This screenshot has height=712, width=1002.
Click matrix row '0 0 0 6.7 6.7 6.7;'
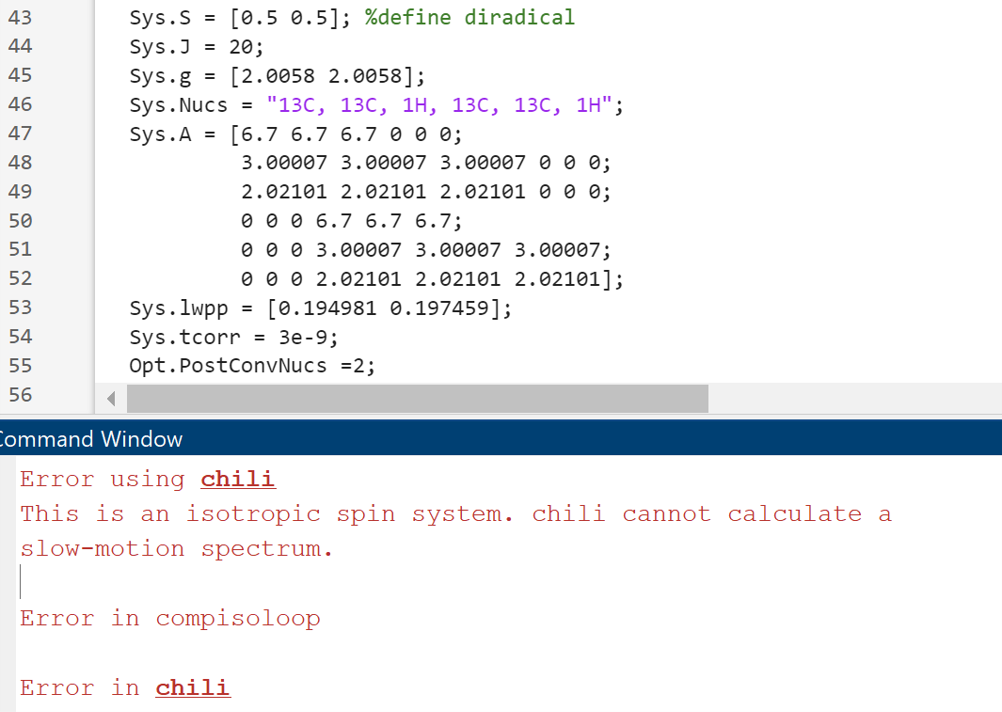click(x=351, y=221)
